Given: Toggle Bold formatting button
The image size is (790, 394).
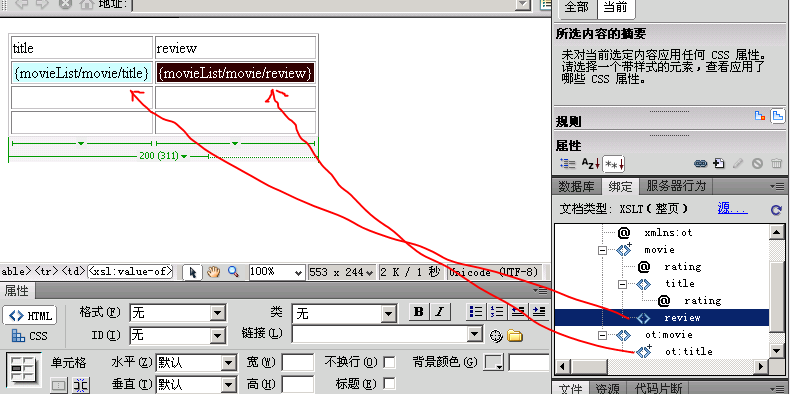Looking at the screenshot, I should click(418, 312).
